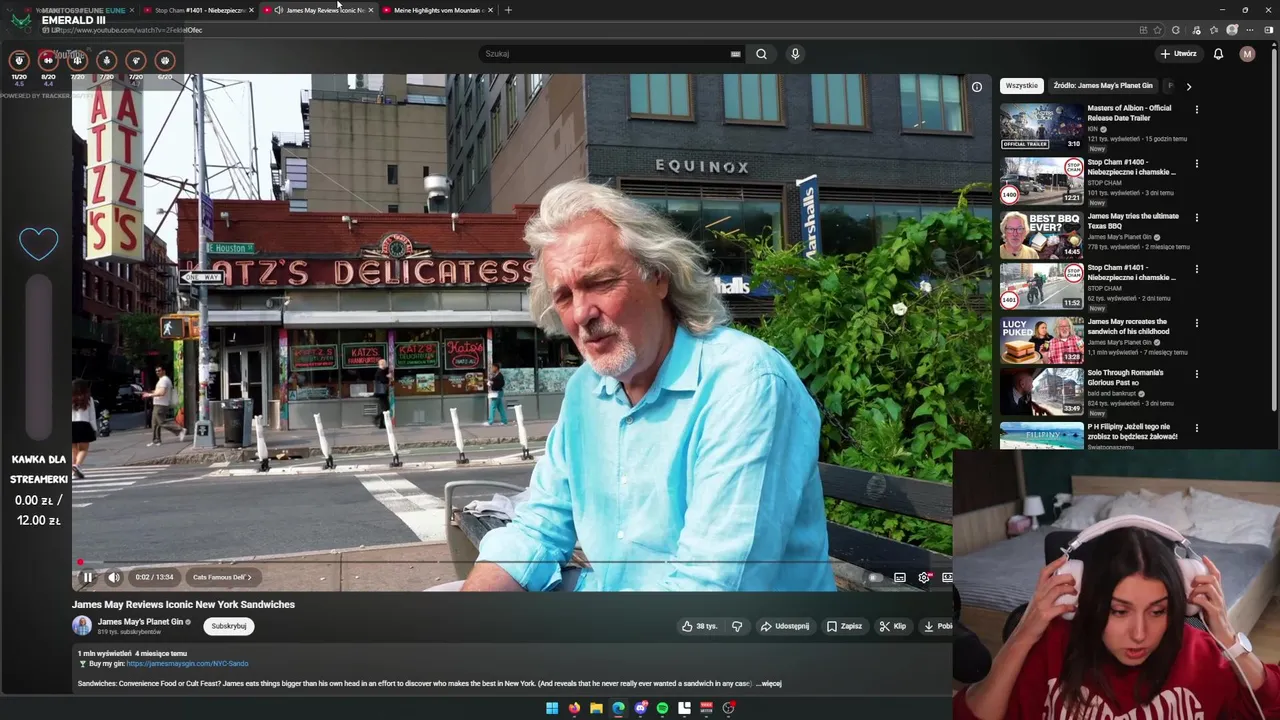Start voice search with the microphone
The height and width of the screenshot is (720, 1280).
coord(795,54)
